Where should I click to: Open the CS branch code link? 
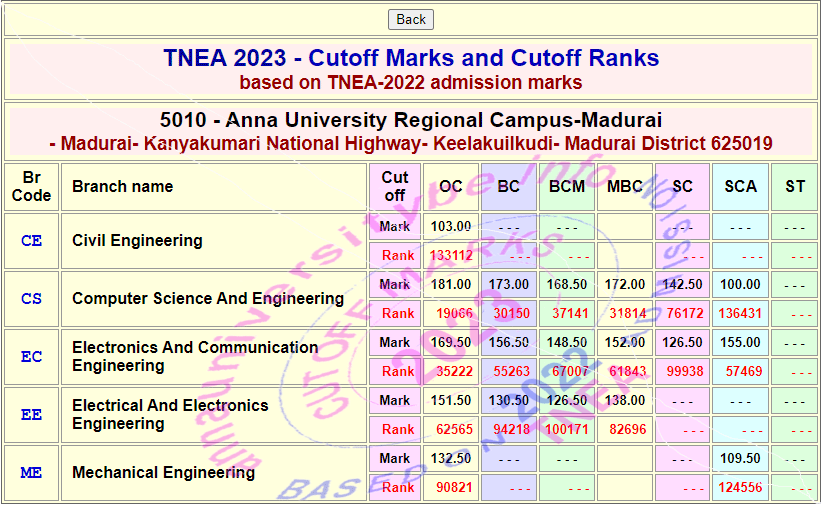[x=31, y=299]
